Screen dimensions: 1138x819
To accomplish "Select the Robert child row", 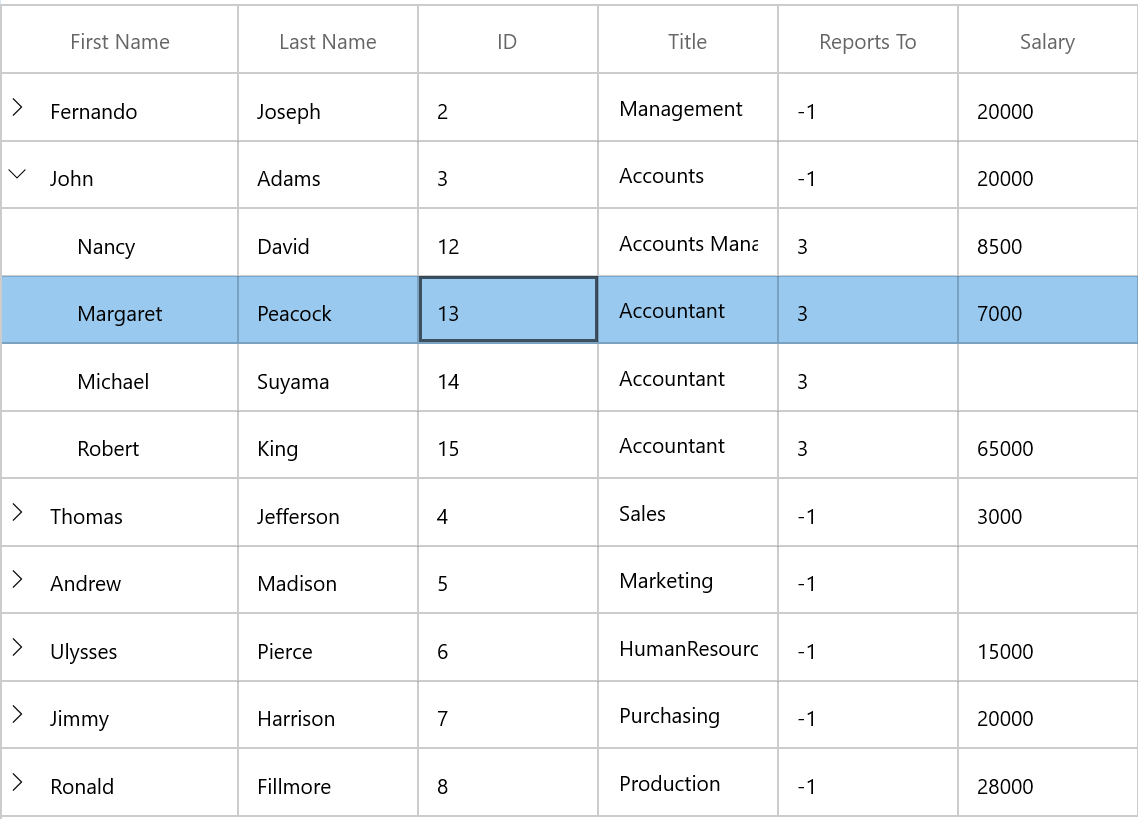I will 108,449.
